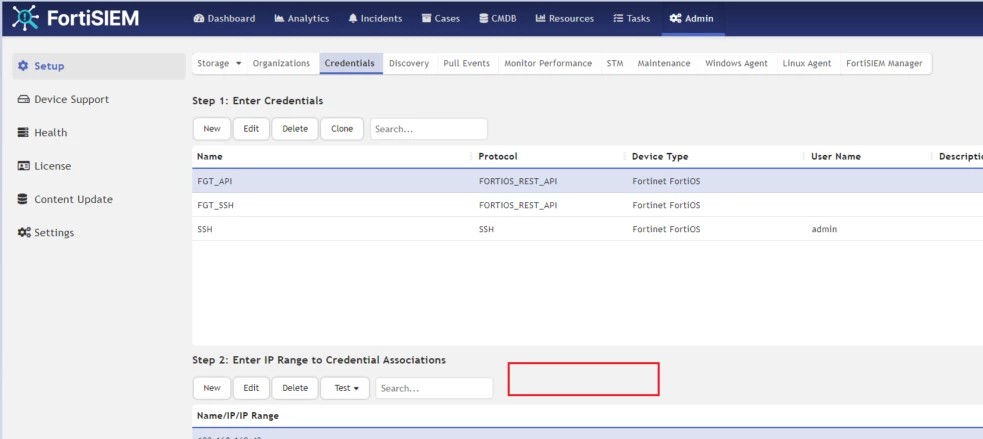Select the Admin menu
Image resolution: width=983 pixels, height=439 pixels.
(691, 18)
